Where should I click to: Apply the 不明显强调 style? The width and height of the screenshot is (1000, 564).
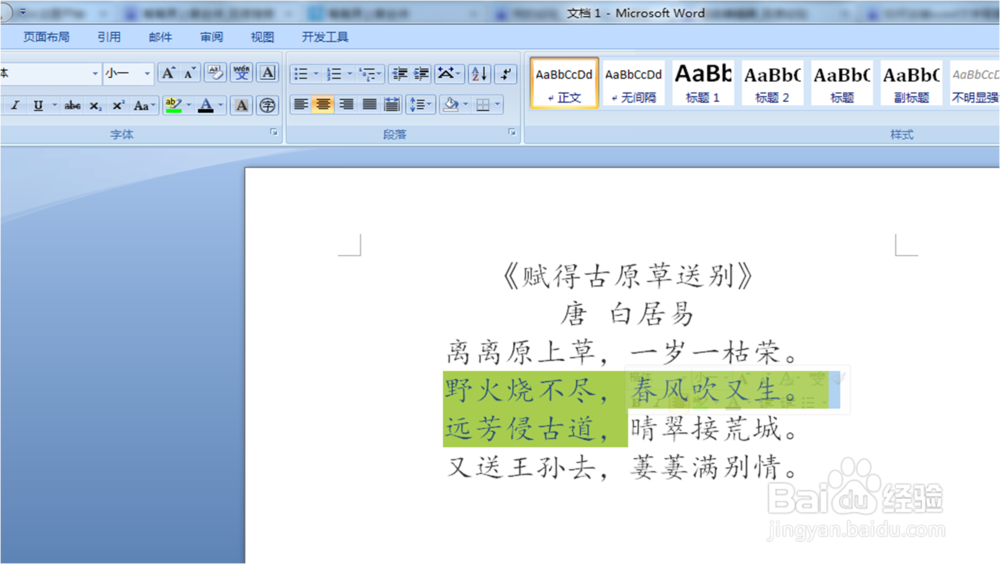(974, 84)
